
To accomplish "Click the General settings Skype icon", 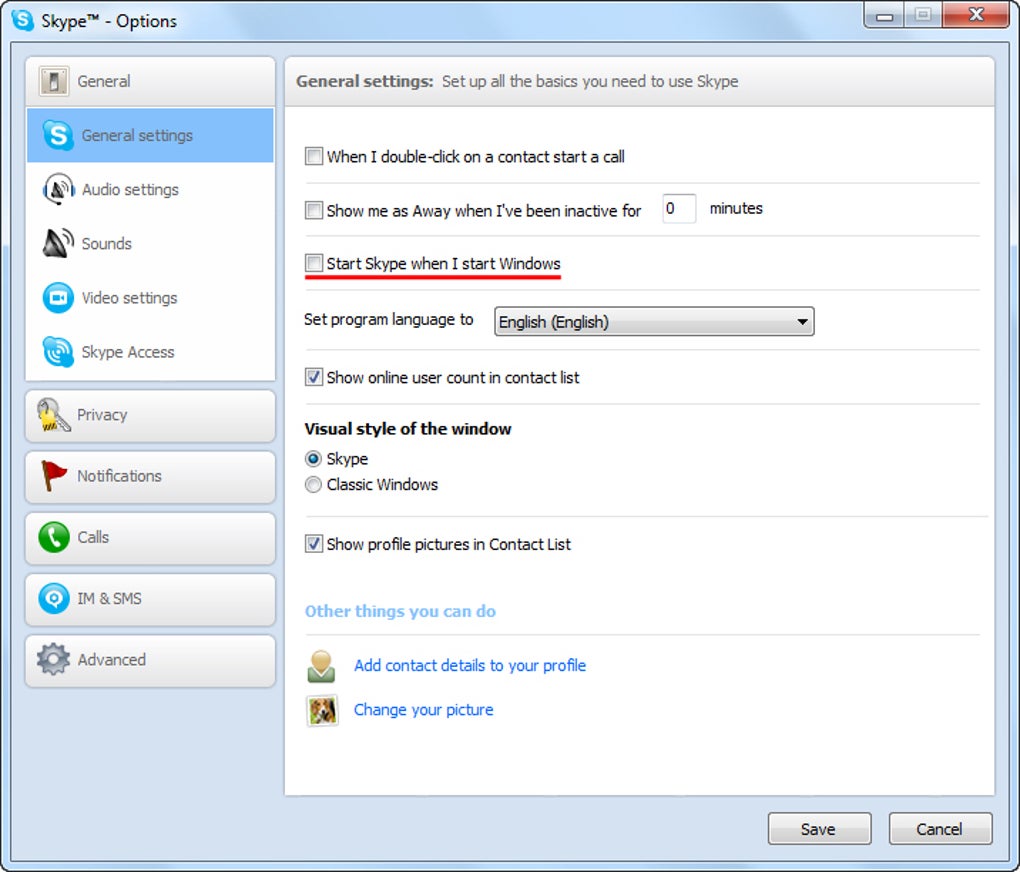I will (x=58, y=135).
